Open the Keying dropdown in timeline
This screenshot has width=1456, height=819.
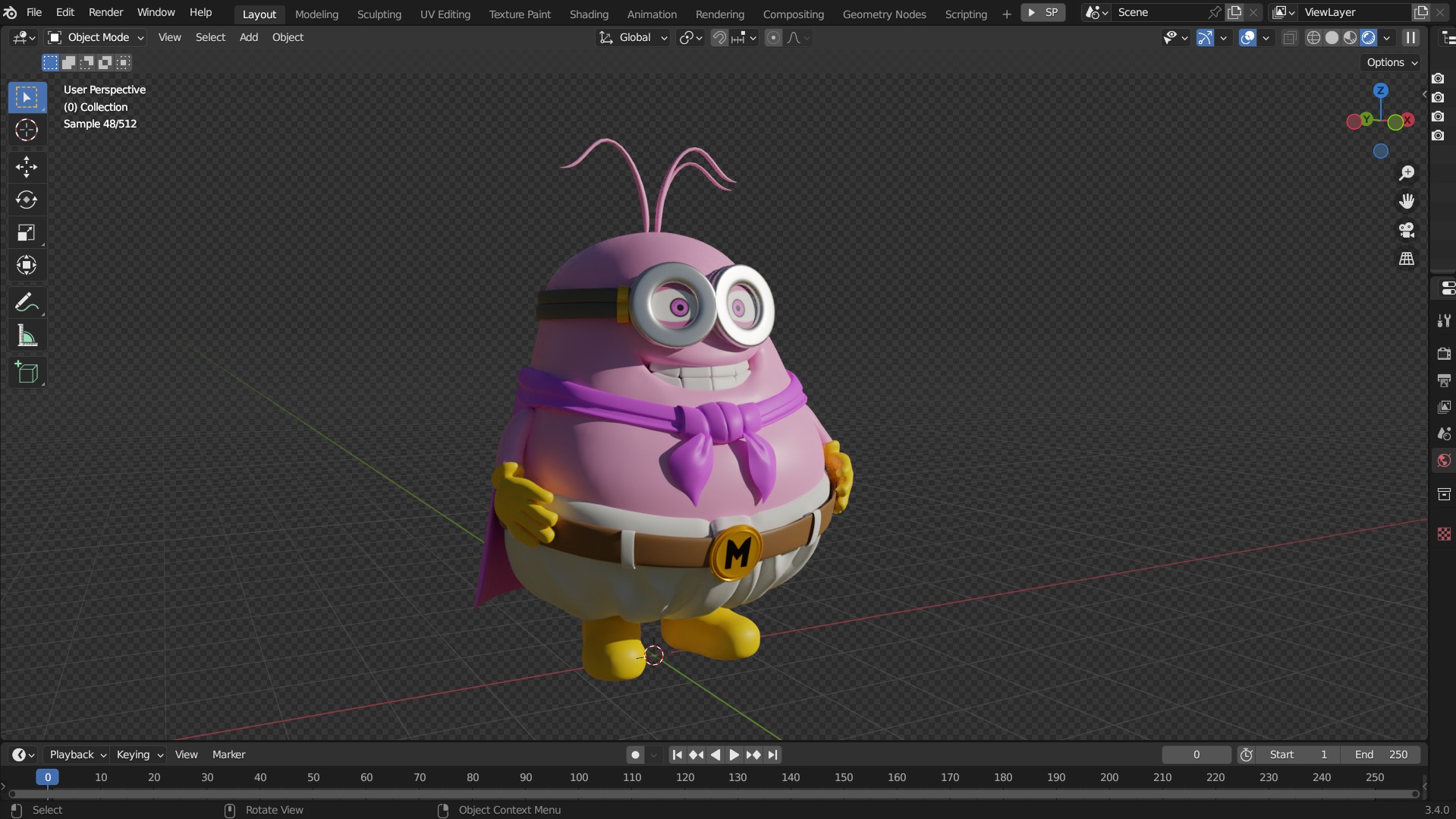(x=140, y=754)
